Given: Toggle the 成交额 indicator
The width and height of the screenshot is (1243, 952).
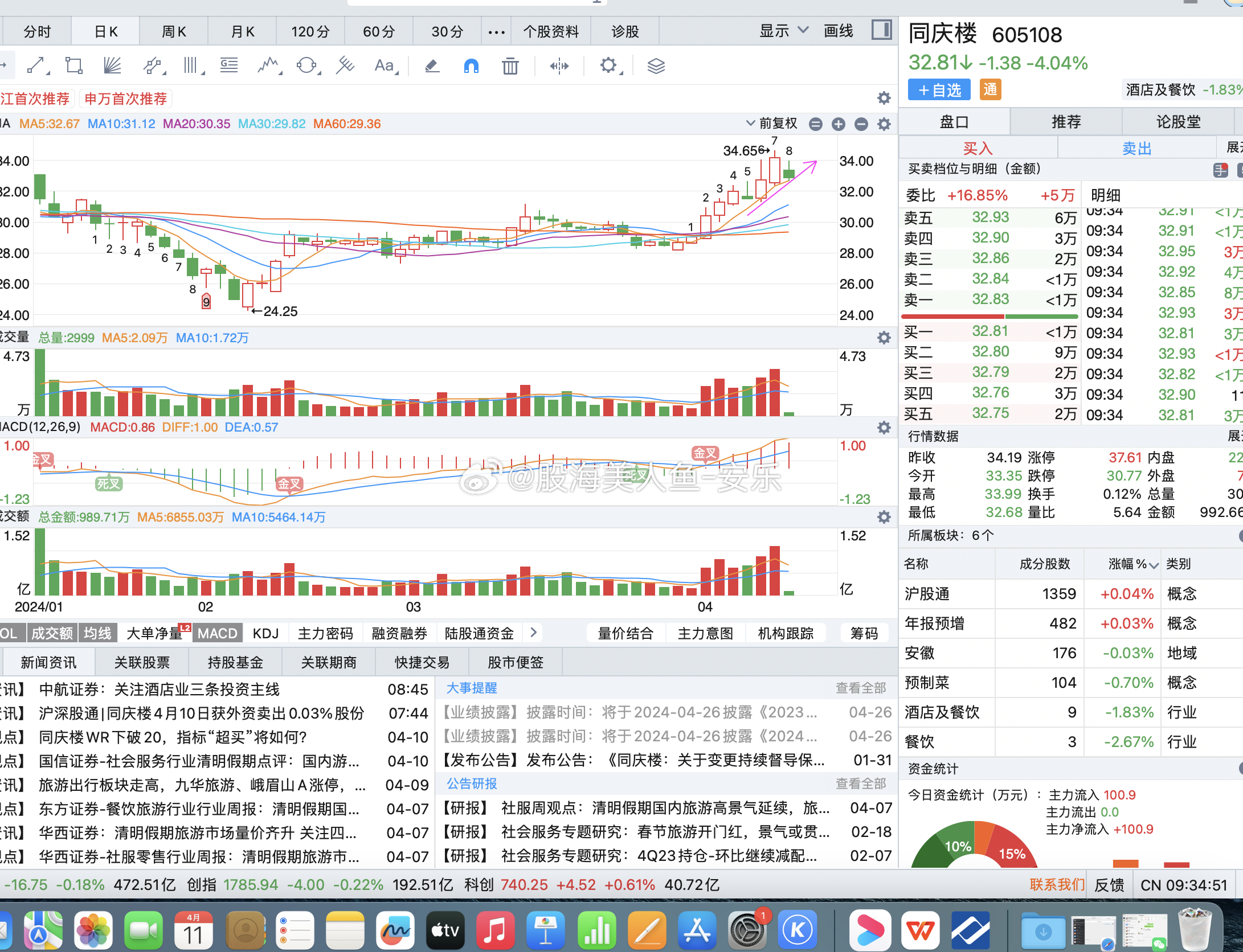Looking at the screenshot, I should (x=52, y=633).
